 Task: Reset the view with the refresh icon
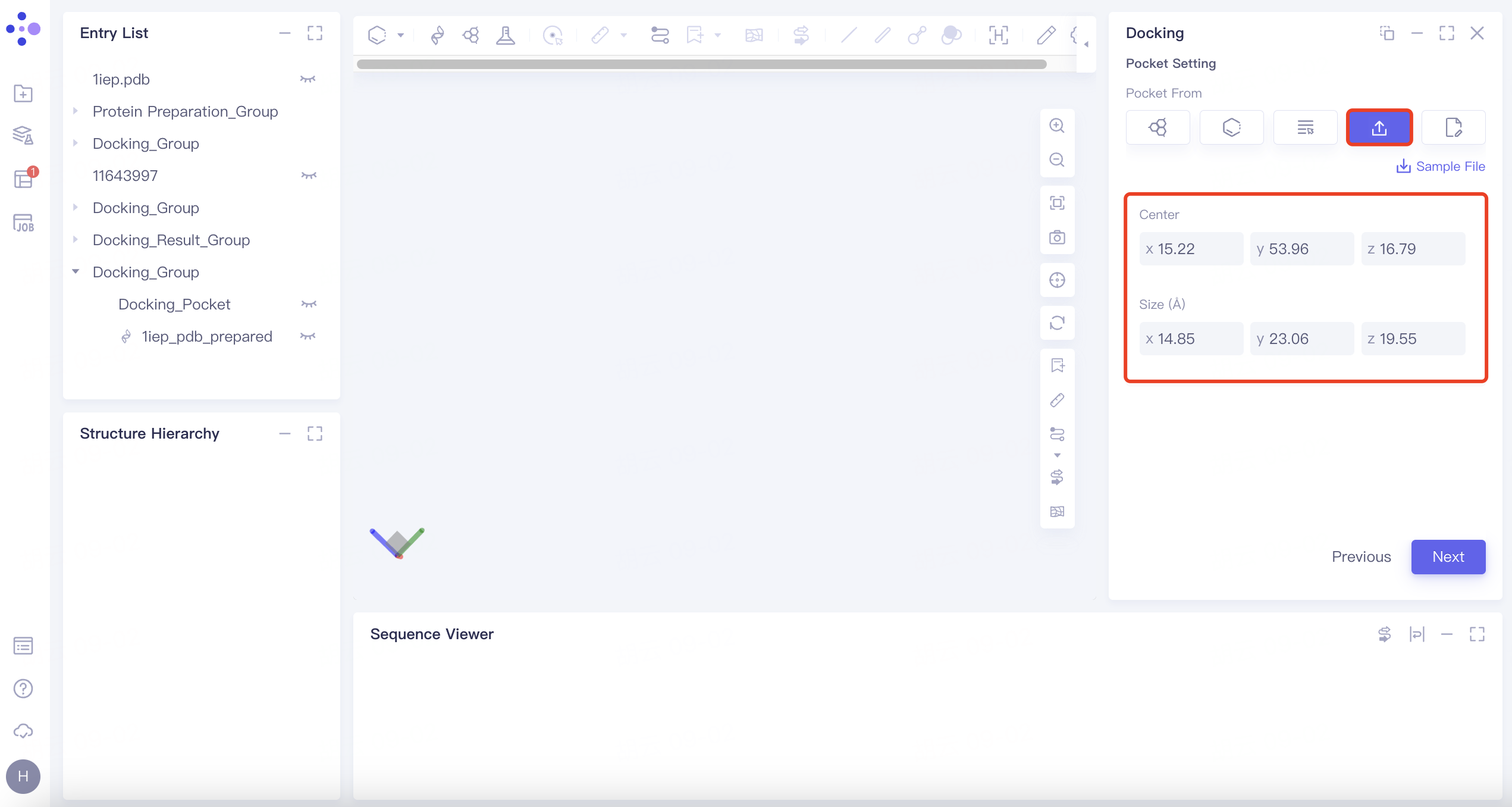point(1057,323)
